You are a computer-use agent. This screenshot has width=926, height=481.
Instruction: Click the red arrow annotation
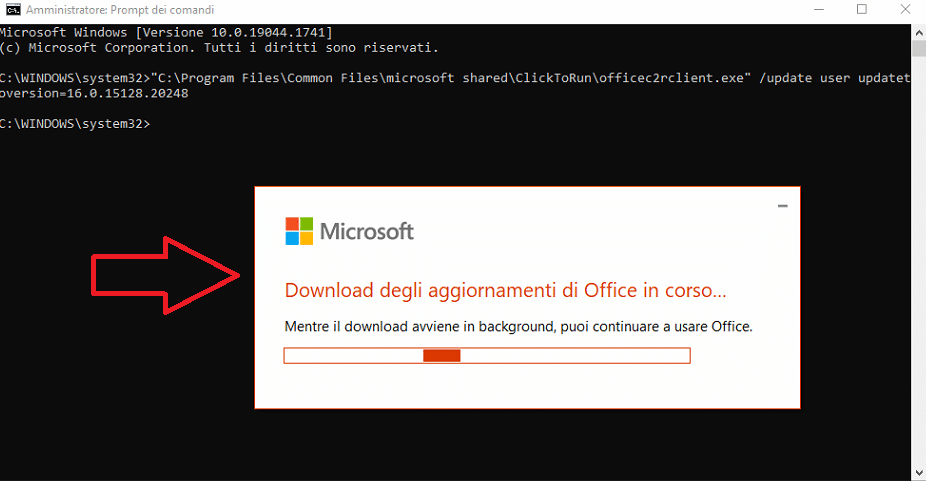(x=165, y=275)
